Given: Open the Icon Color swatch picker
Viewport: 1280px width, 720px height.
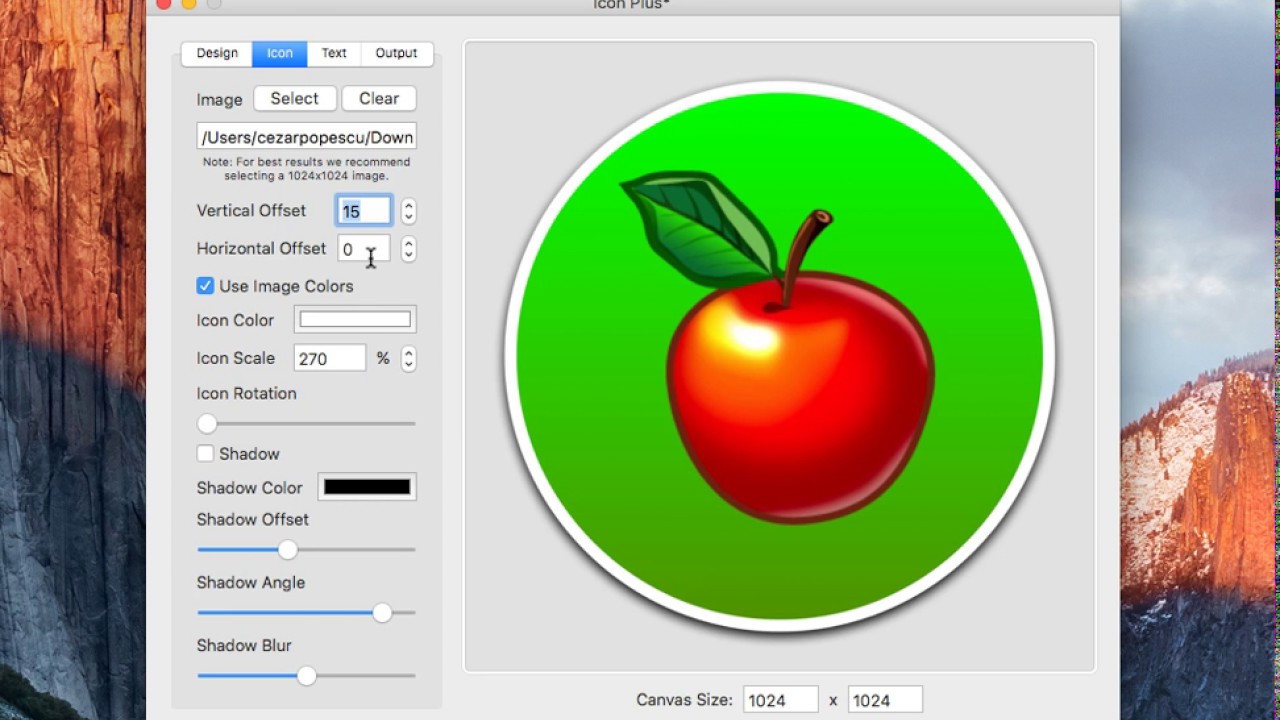Looking at the screenshot, I should click(354, 319).
